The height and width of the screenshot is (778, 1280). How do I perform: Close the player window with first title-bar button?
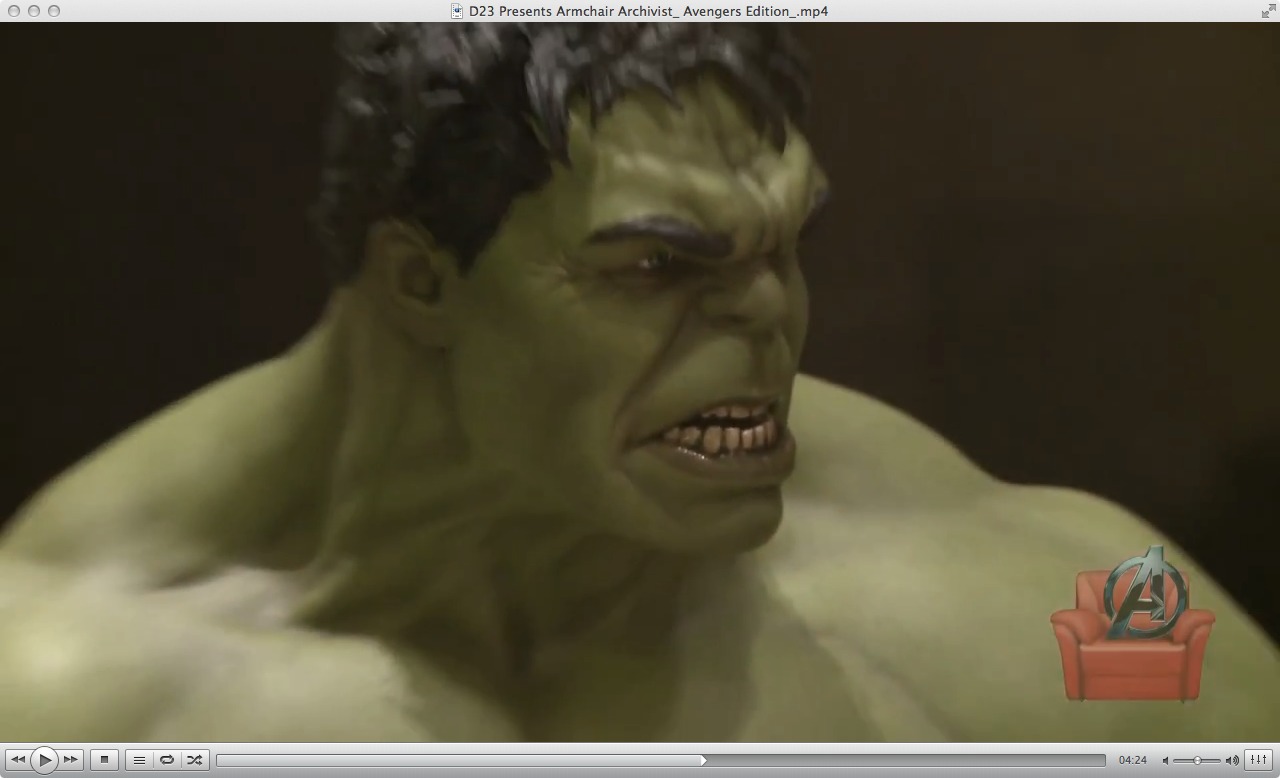[14, 11]
